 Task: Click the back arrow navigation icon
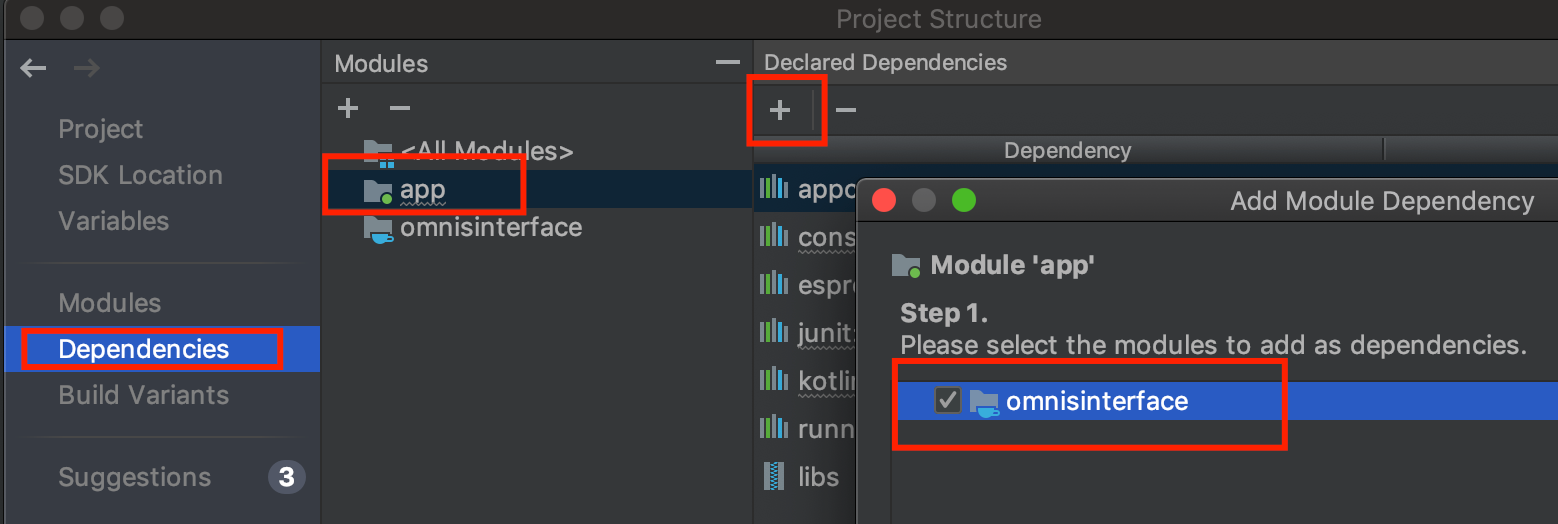point(33,68)
